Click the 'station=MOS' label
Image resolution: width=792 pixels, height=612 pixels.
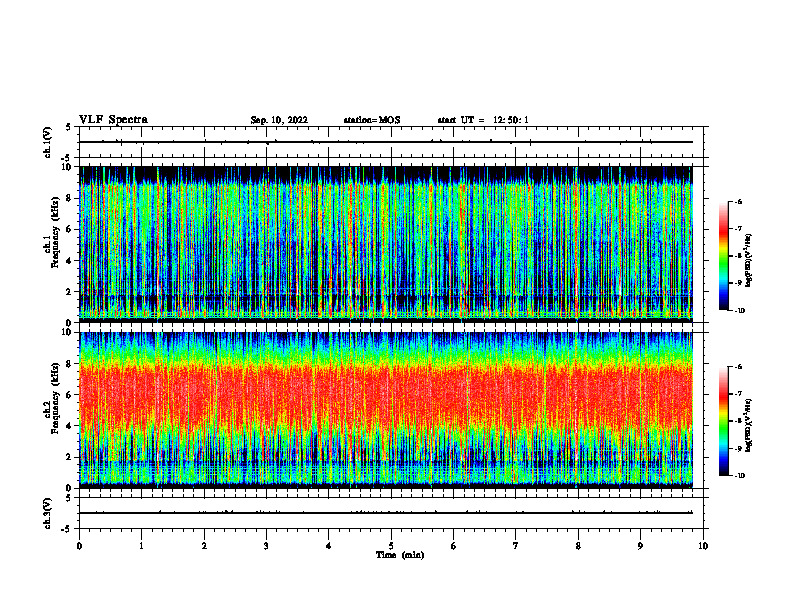372,120
